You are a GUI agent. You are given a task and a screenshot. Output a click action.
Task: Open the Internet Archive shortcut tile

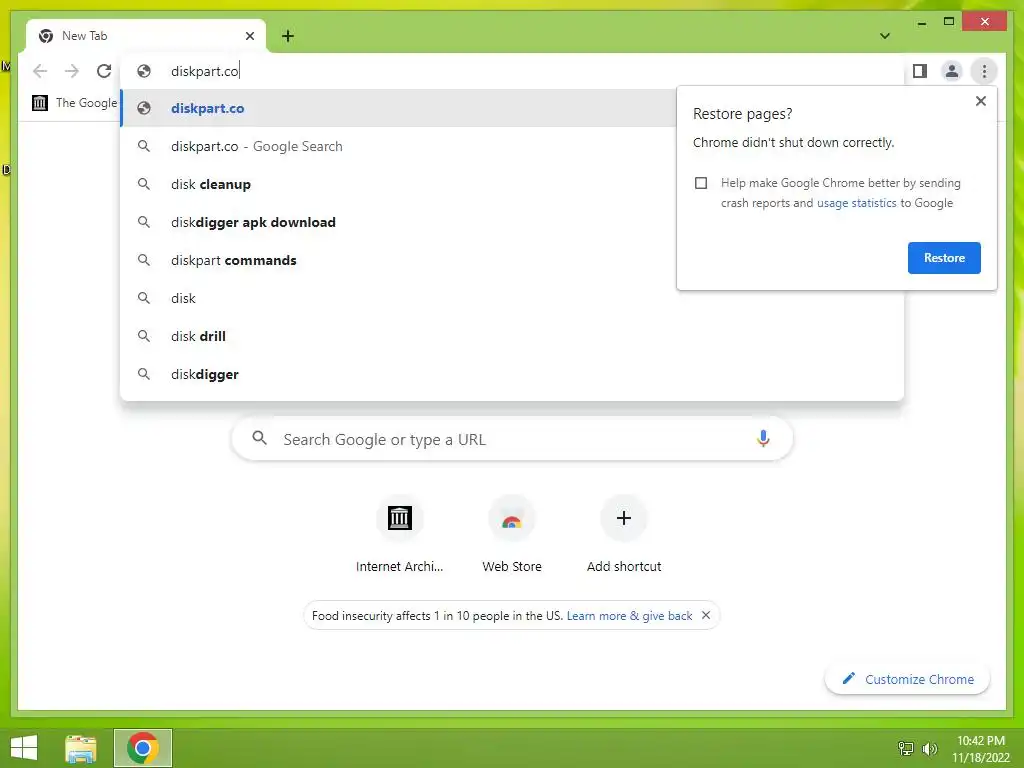(x=400, y=534)
